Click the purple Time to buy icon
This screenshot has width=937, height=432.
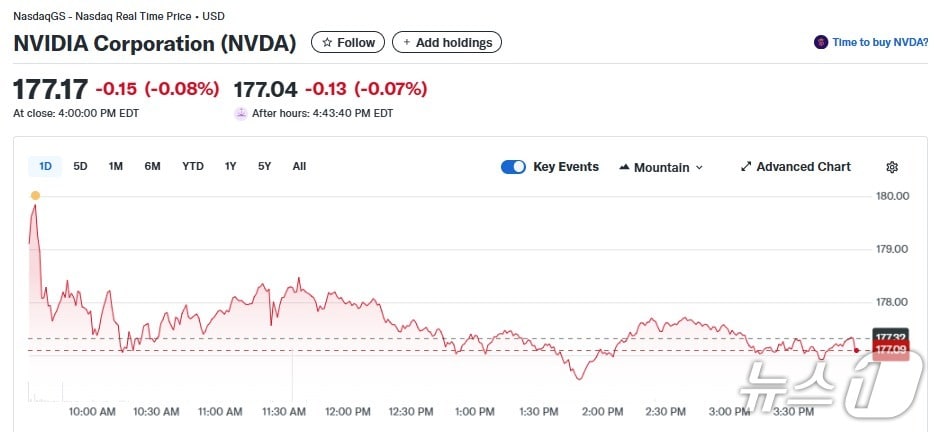[x=821, y=42]
